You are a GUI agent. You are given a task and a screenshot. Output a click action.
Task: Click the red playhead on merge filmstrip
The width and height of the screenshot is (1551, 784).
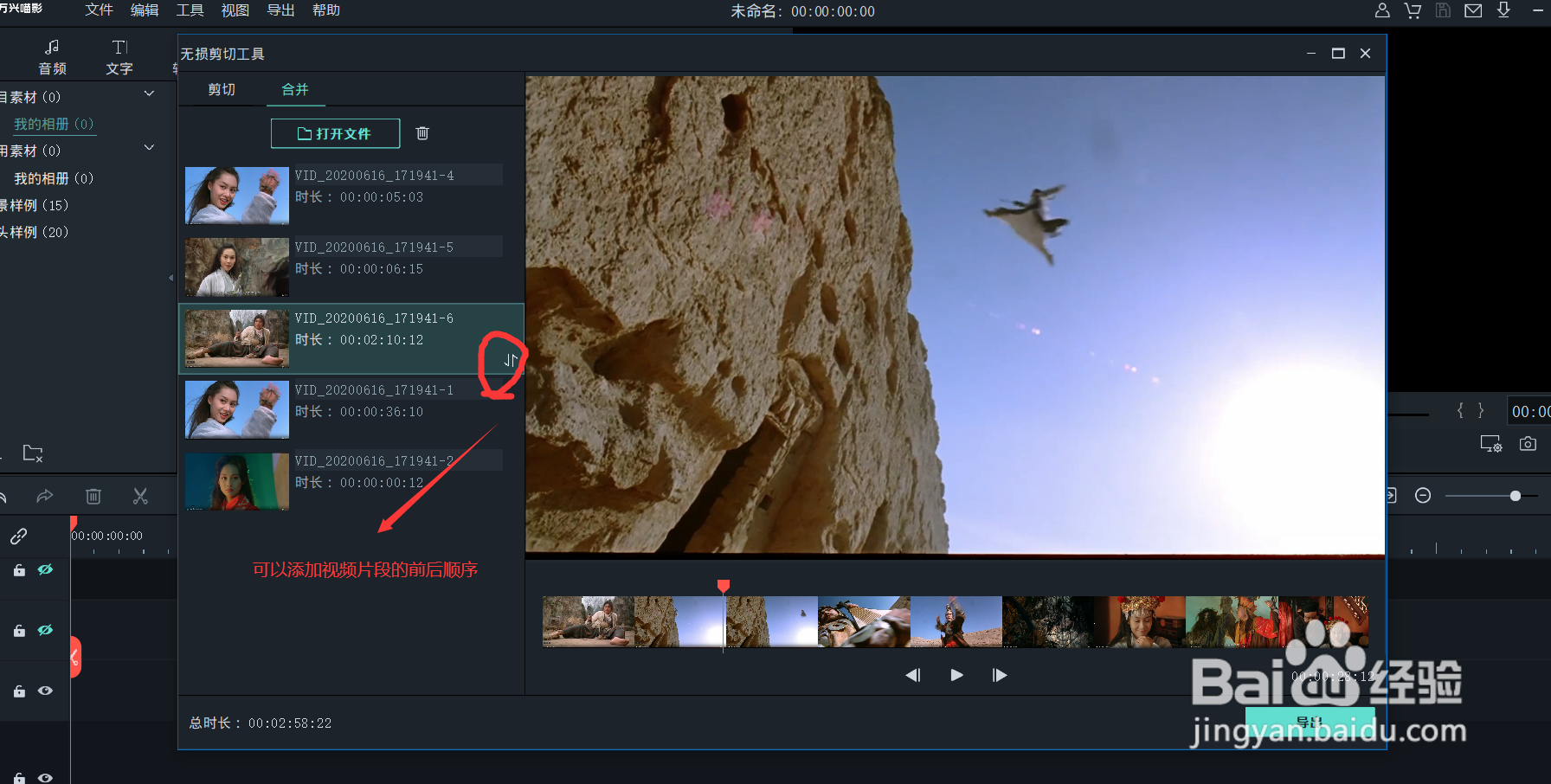click(724, 587)
